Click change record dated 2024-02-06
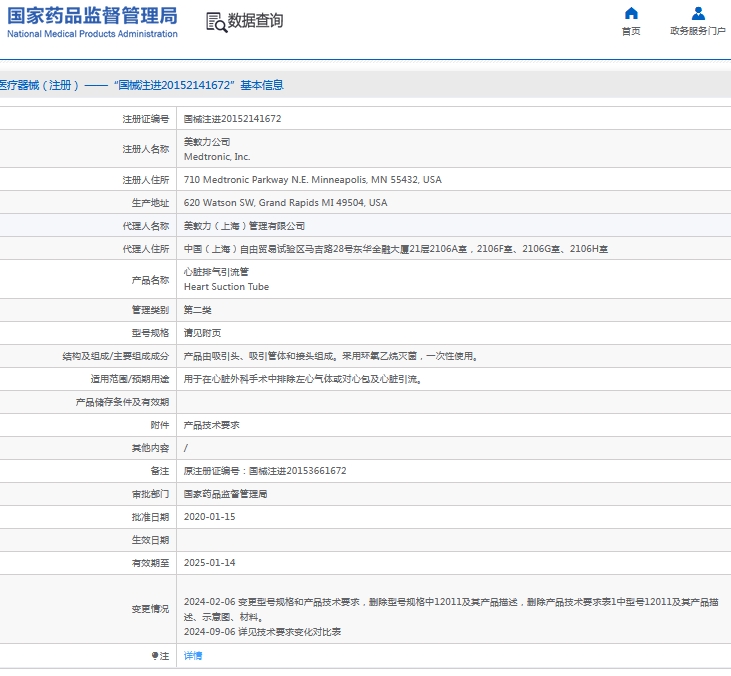 tap(451, 609)
